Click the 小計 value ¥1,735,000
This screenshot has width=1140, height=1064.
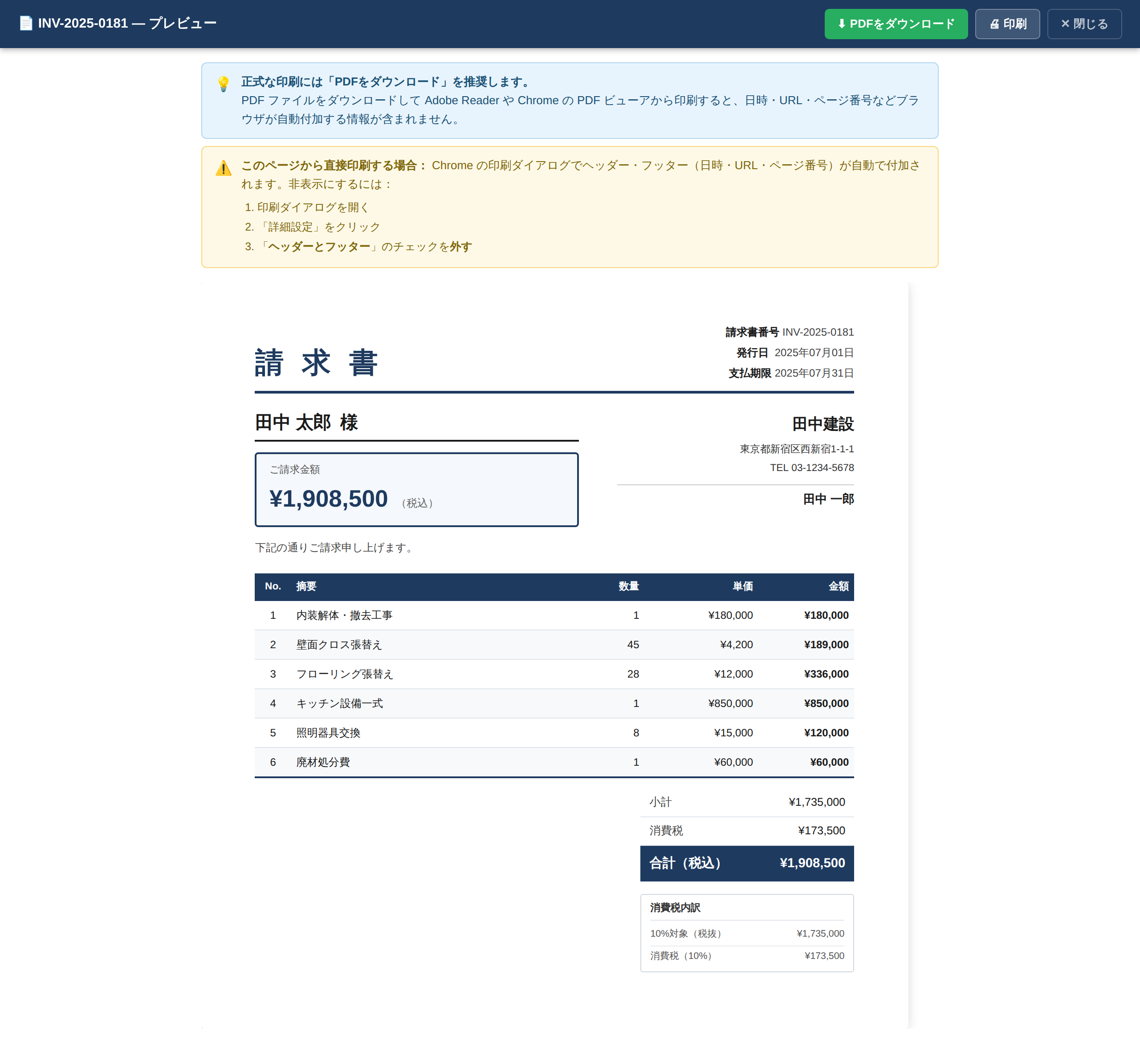(817, 802)
